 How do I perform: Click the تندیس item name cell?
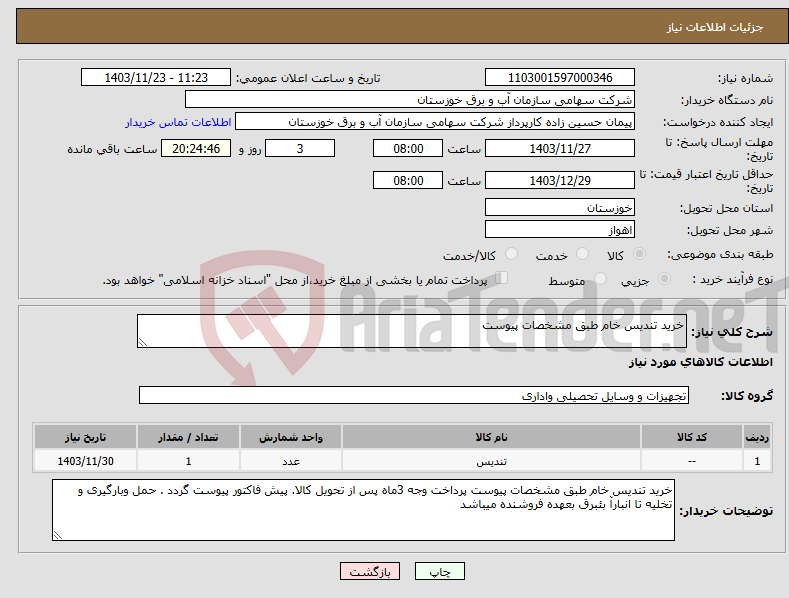(x=491, y=461)
